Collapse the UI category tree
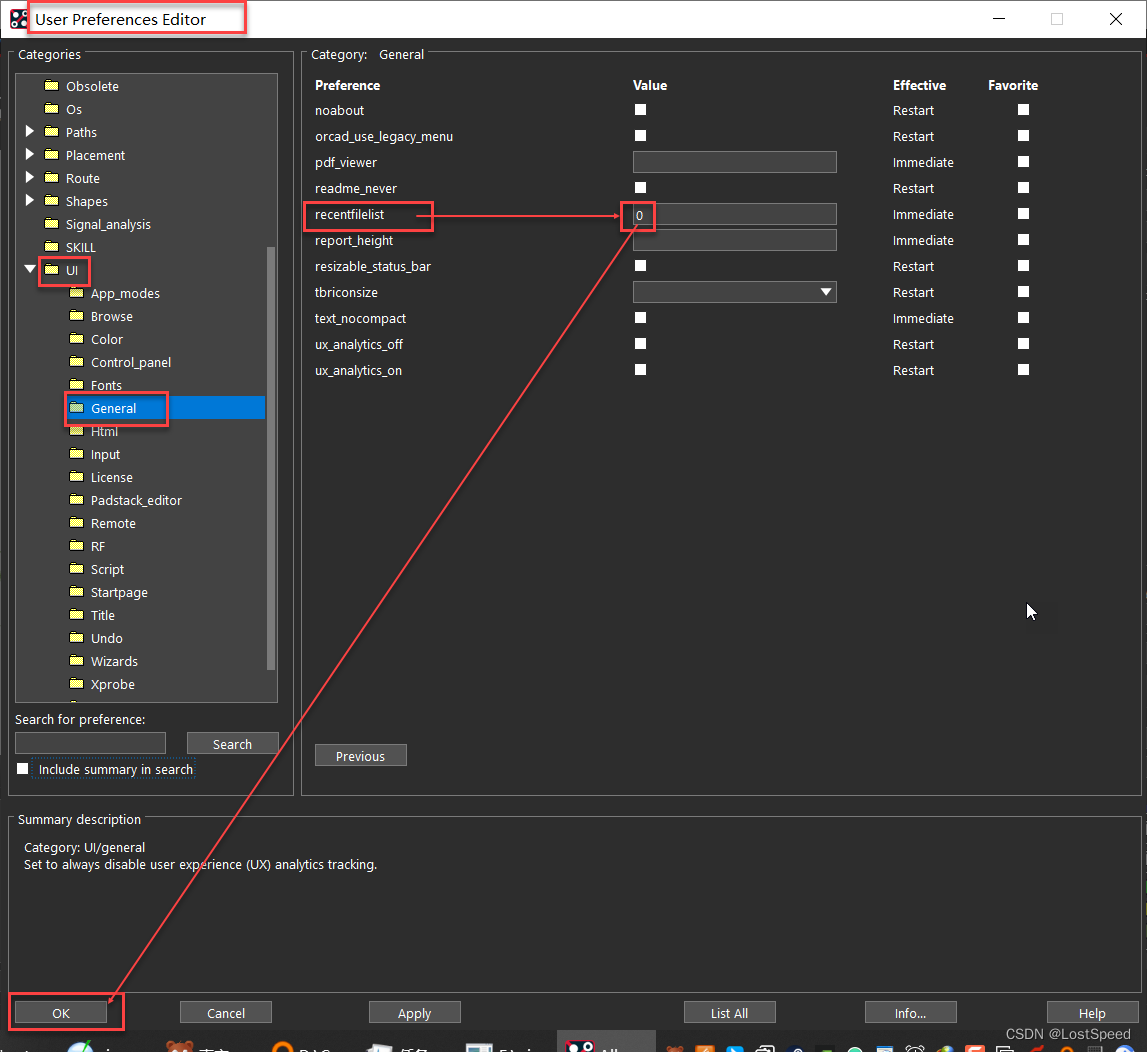The image size is (1147, 1052). point(30,270)
